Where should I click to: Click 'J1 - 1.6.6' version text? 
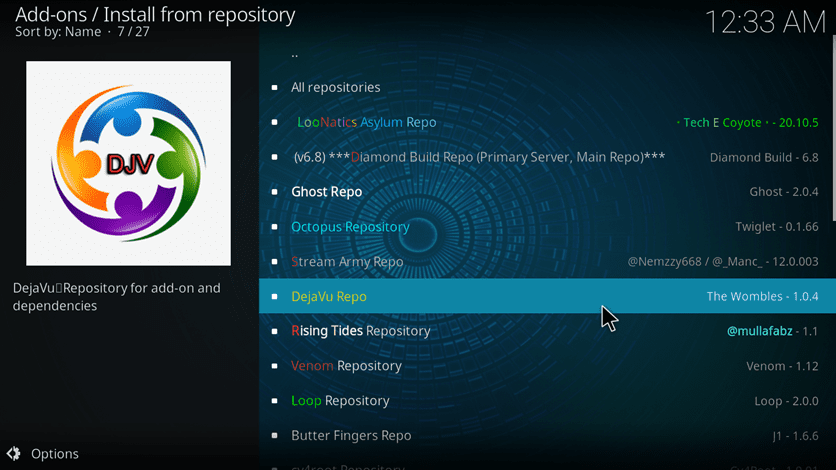[x=795, y=436]
